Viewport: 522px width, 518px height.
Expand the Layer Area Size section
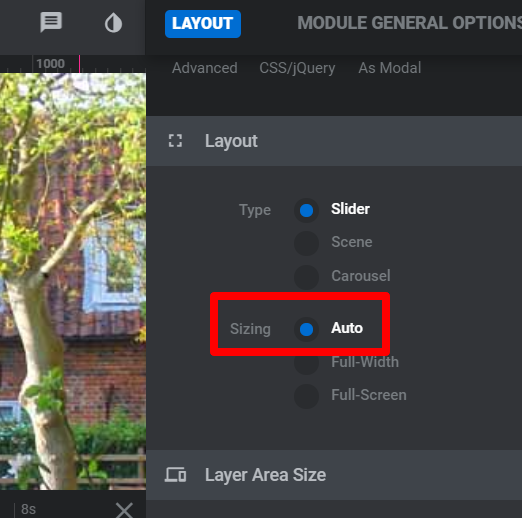coord(334,475)
